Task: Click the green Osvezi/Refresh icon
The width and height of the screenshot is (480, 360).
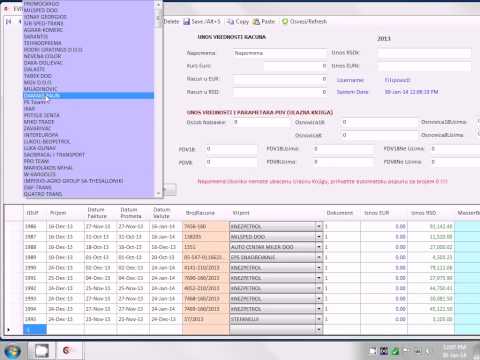Action: [x=285, y=22]
